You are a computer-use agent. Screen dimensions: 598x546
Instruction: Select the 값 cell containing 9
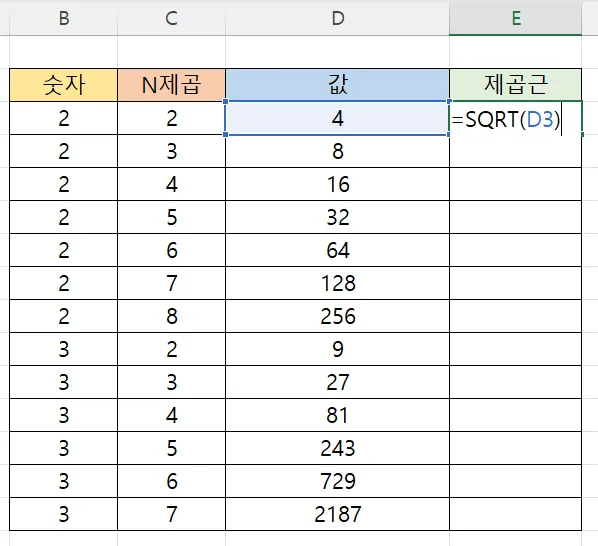click(x=338, y=349)
